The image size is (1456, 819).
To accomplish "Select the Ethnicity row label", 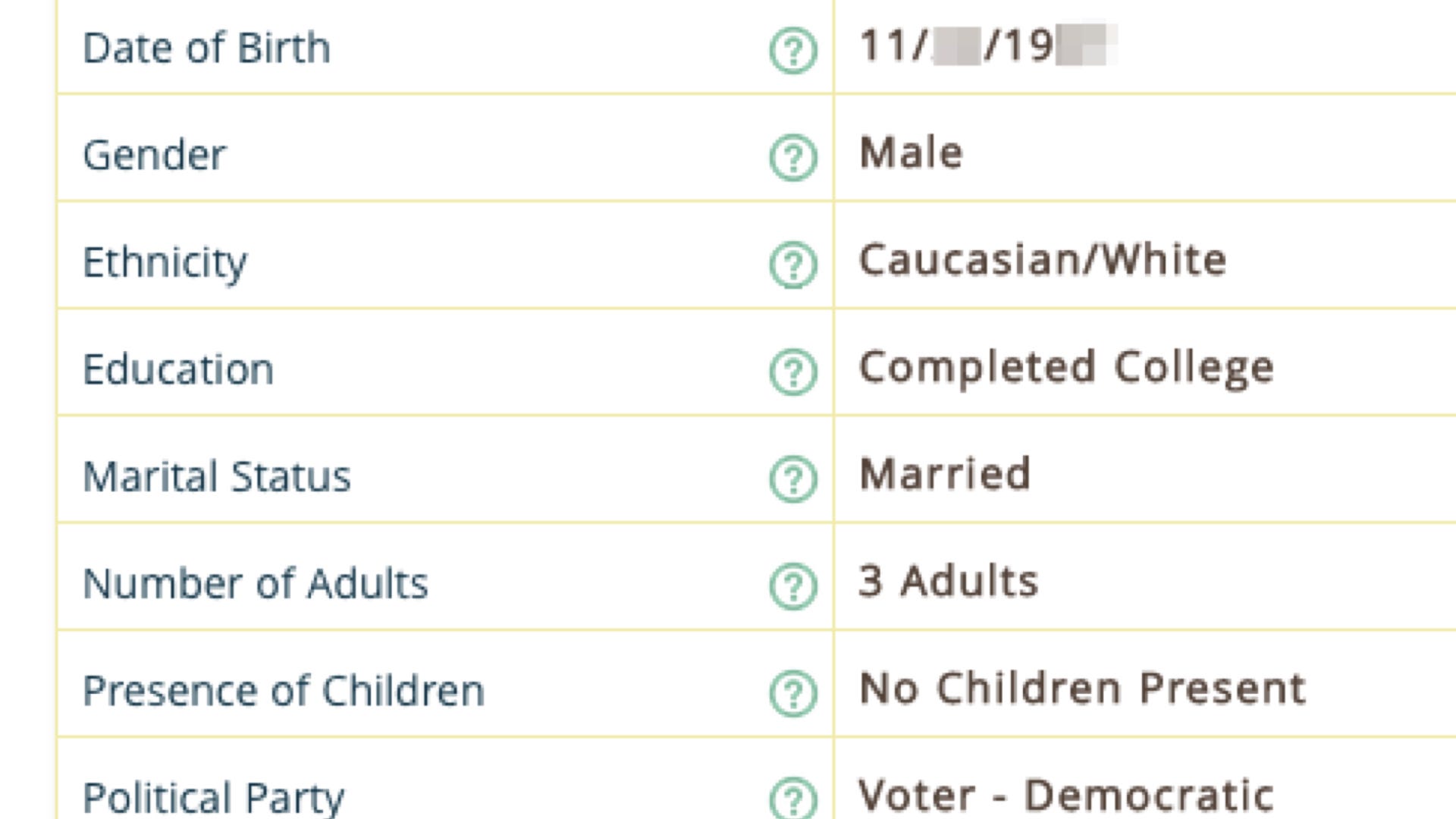I will [x=165, y=263].
